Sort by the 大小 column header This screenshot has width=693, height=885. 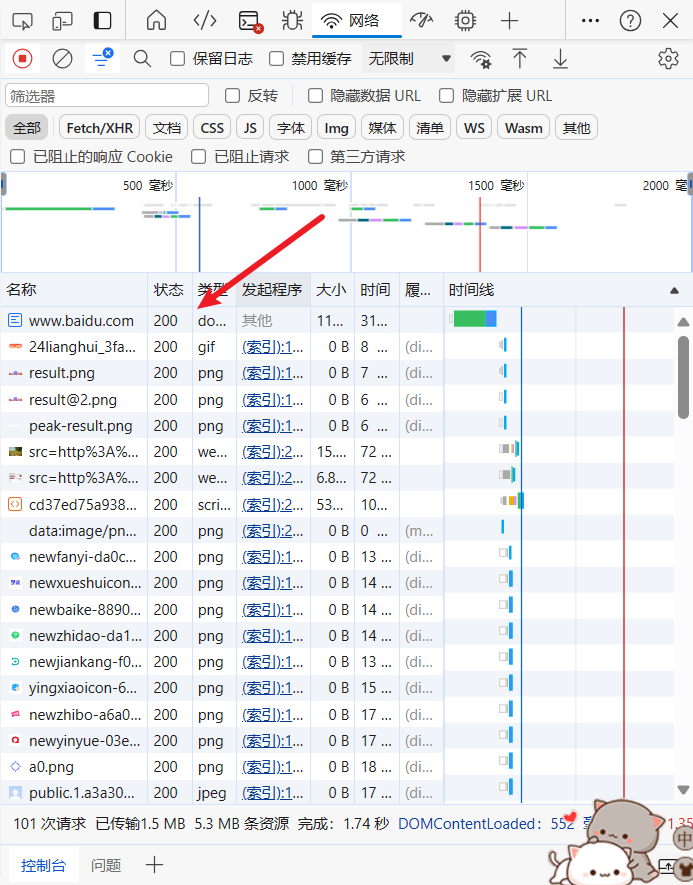[x=332, y=290]
